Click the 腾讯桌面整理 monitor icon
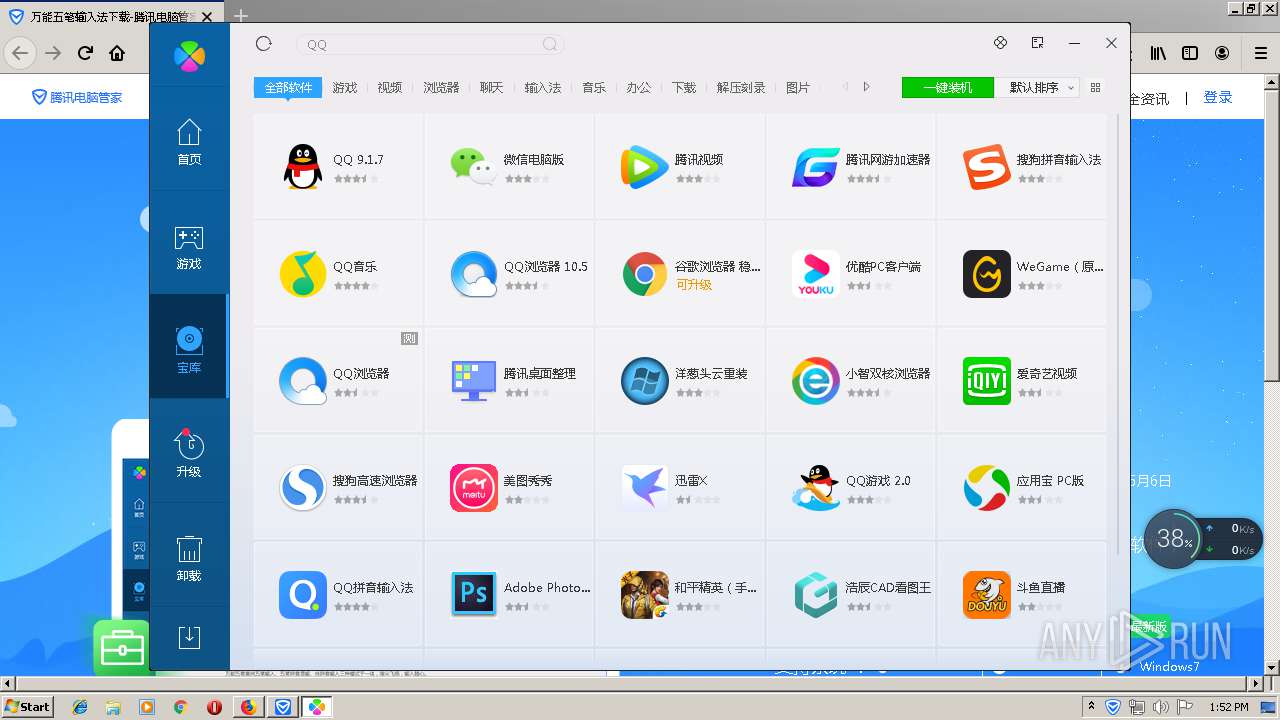 tap(474, 380)
